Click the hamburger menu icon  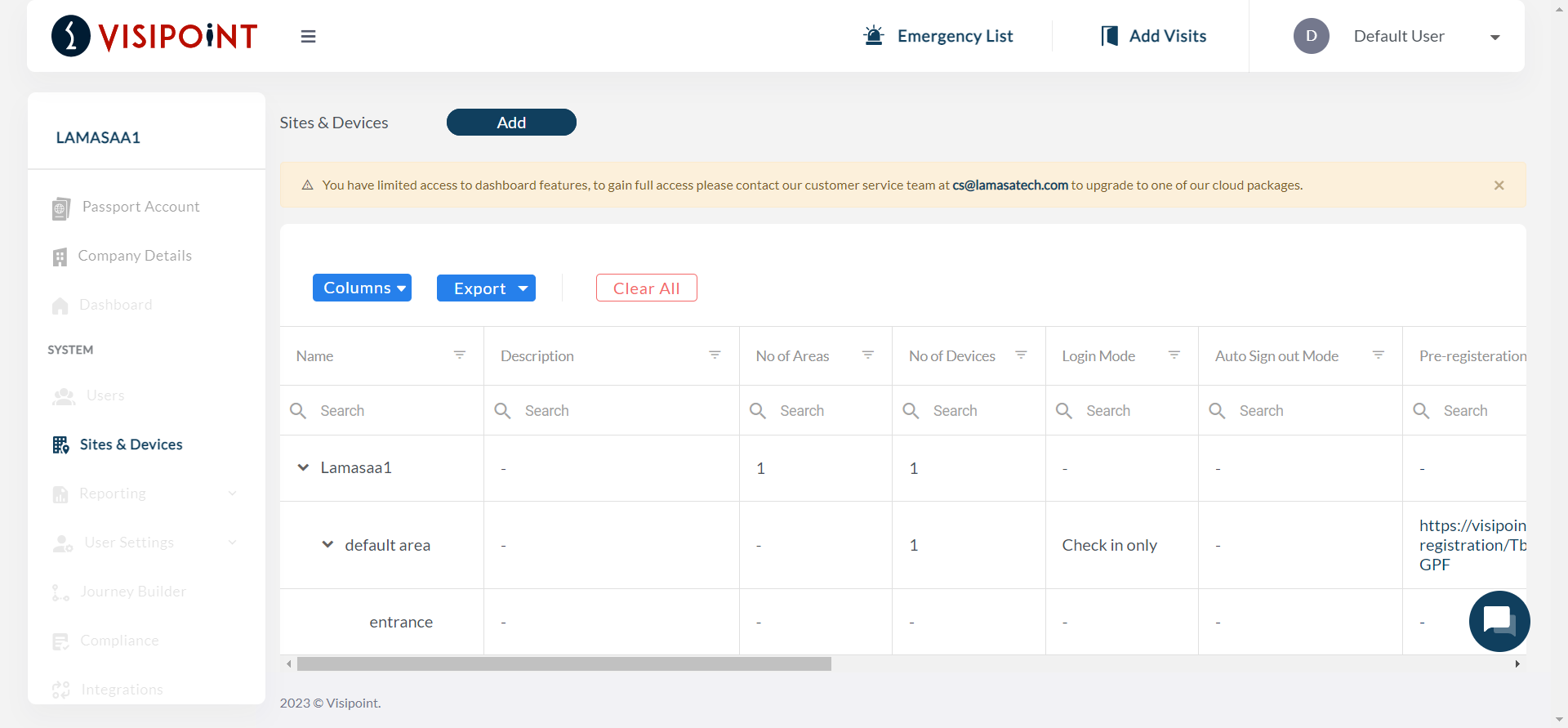pos(308,37)
